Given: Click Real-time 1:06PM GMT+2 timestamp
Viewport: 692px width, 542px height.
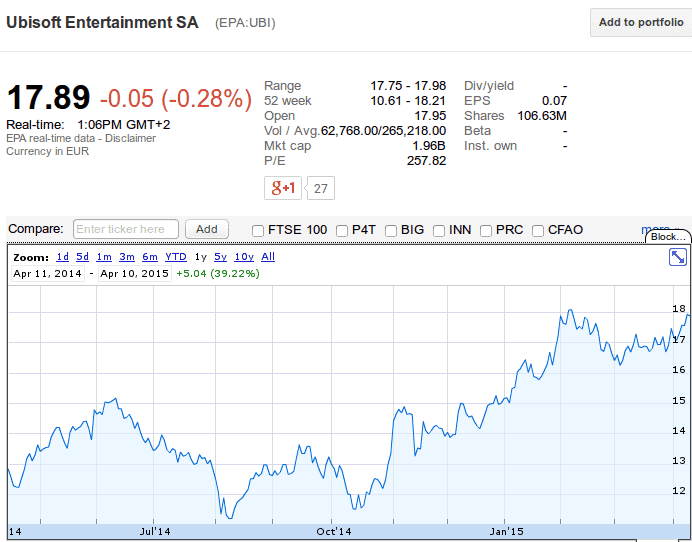Looking at the screenshot, I should pyautogui.click(x=88, y=124).
